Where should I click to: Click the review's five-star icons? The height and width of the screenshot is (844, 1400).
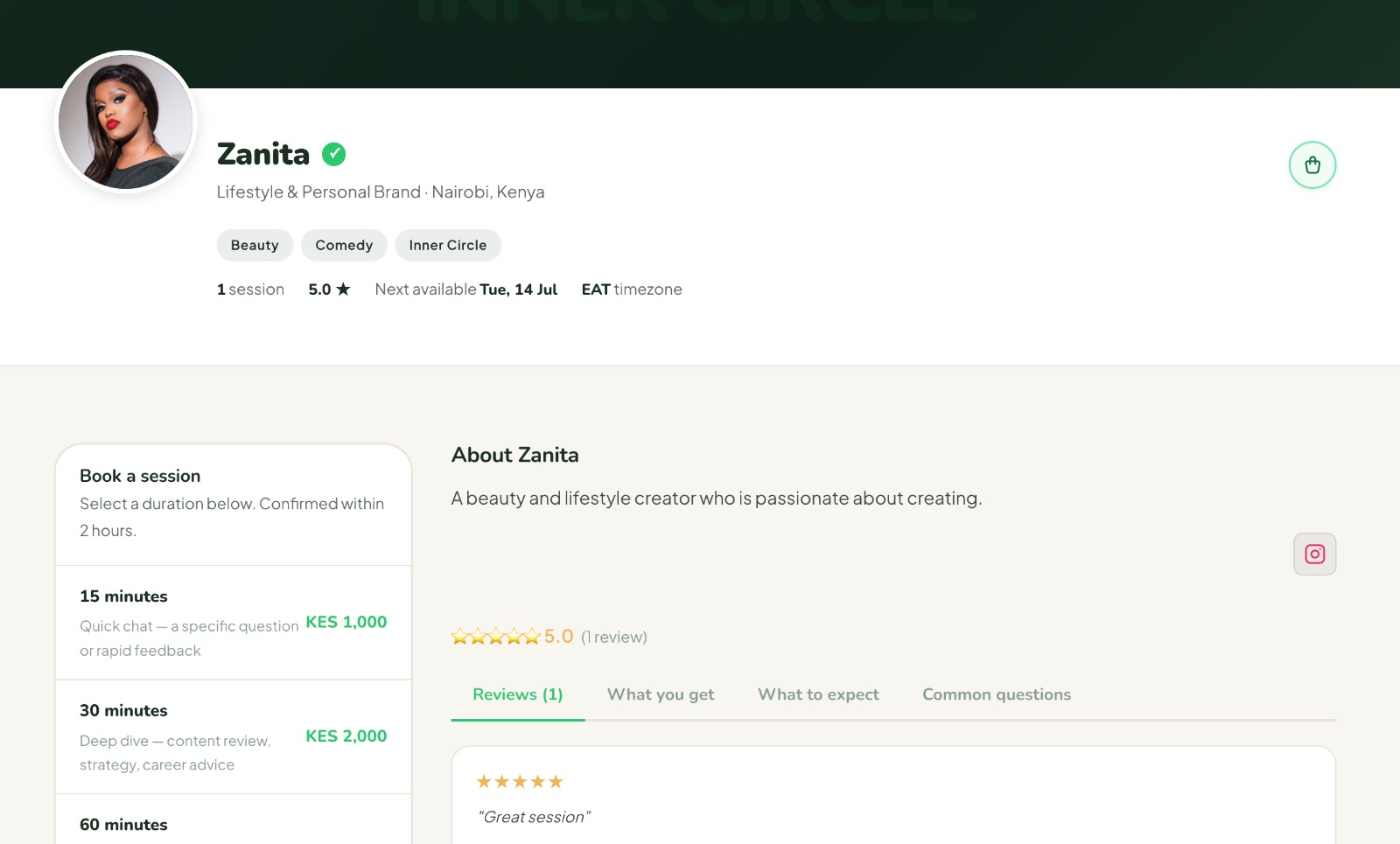point(519,781)
